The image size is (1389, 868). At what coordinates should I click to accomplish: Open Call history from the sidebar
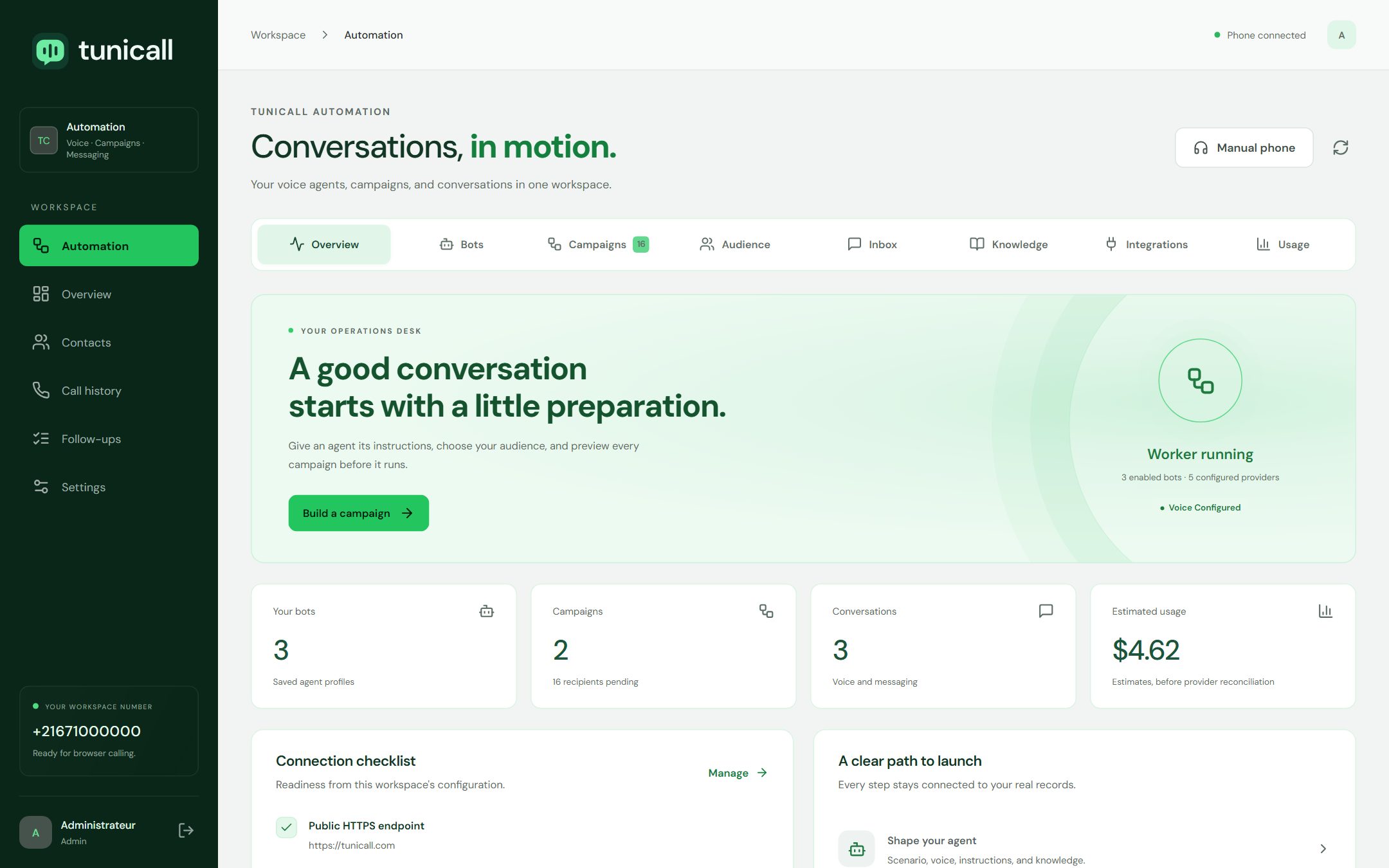109,390
